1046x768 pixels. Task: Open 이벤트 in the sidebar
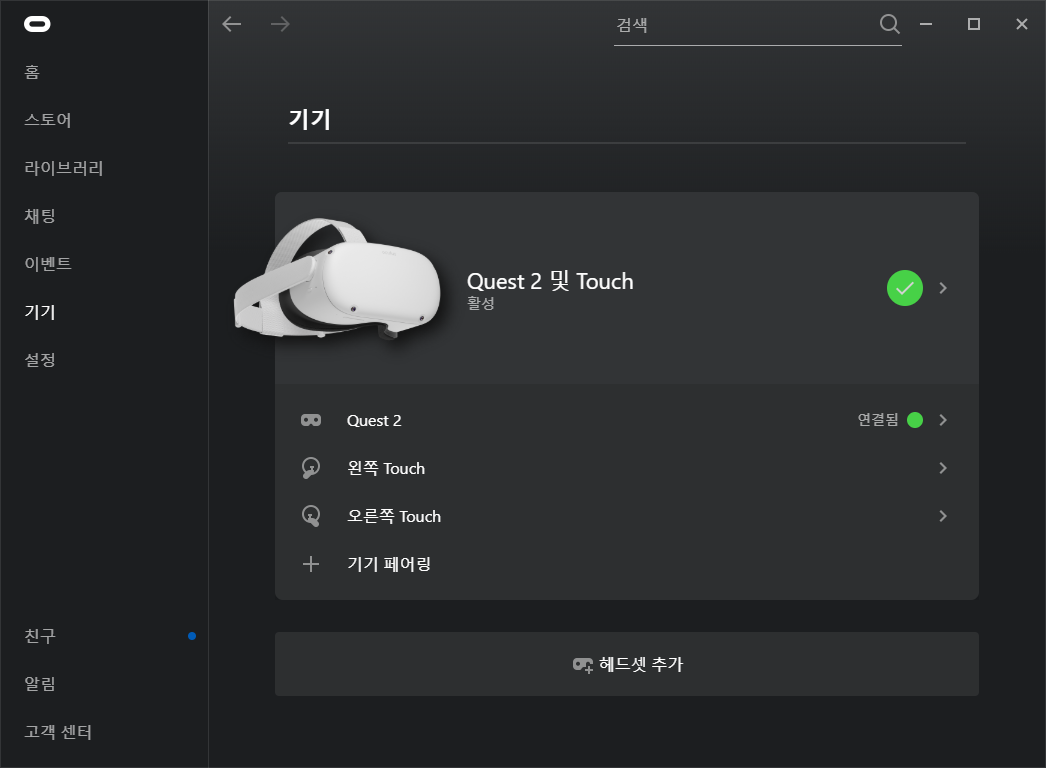pyautogui.click(x=48, y=264)
